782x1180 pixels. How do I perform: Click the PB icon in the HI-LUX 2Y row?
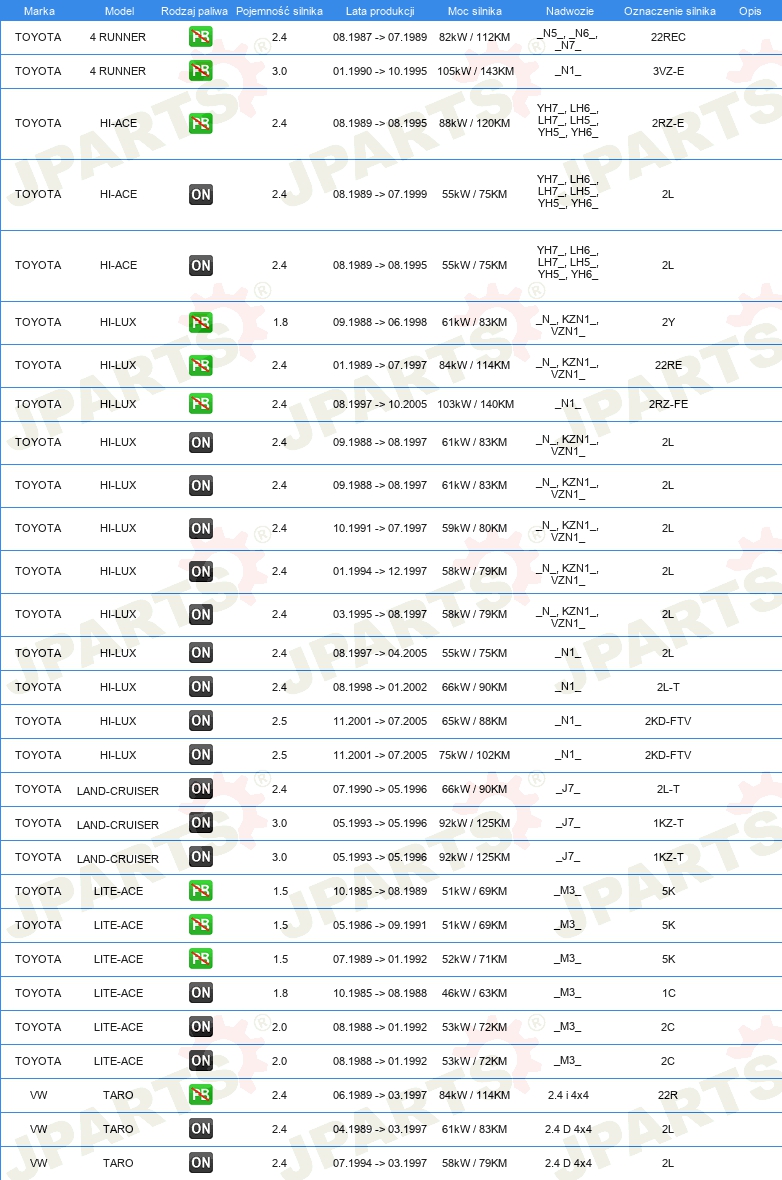[200, 322]
